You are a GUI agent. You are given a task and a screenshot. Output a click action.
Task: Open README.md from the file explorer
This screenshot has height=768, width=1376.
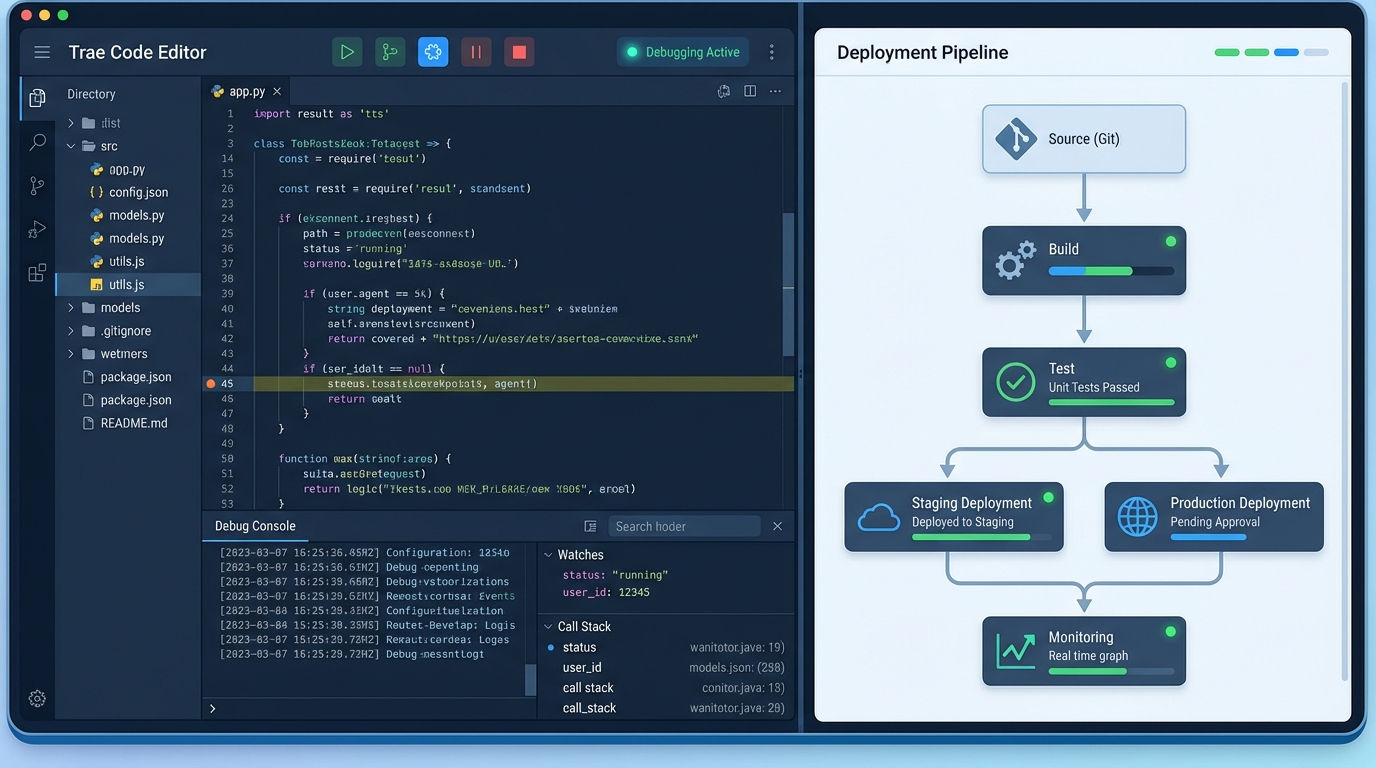[130, 422]
